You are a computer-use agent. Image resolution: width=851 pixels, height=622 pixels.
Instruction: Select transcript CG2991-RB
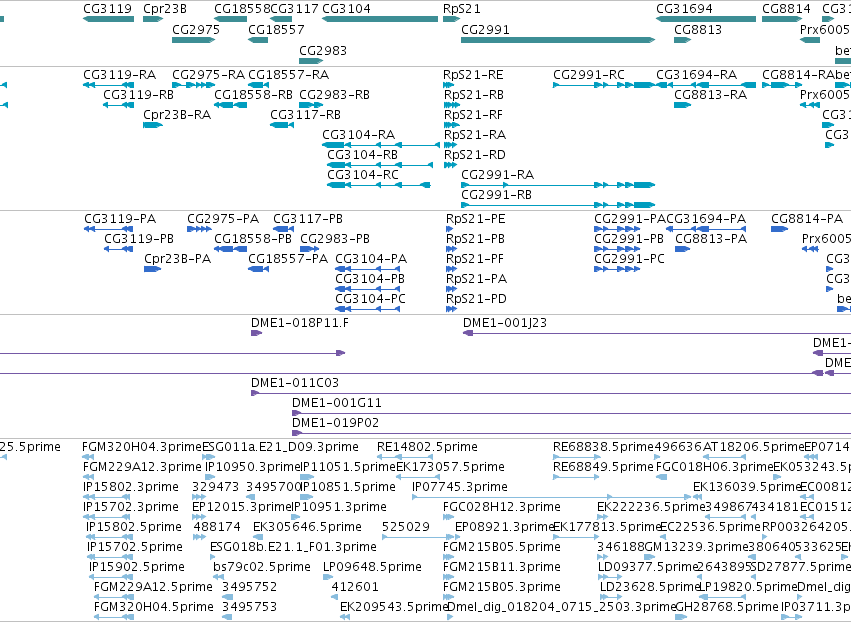558,205
